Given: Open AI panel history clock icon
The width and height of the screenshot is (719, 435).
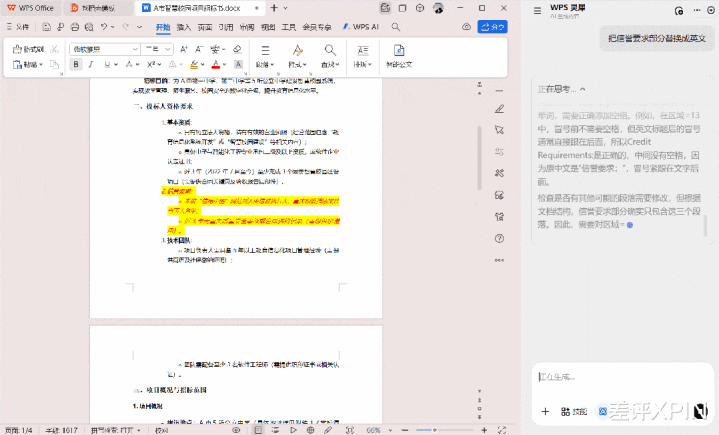Looking at the screenshot, I should 679,11.
